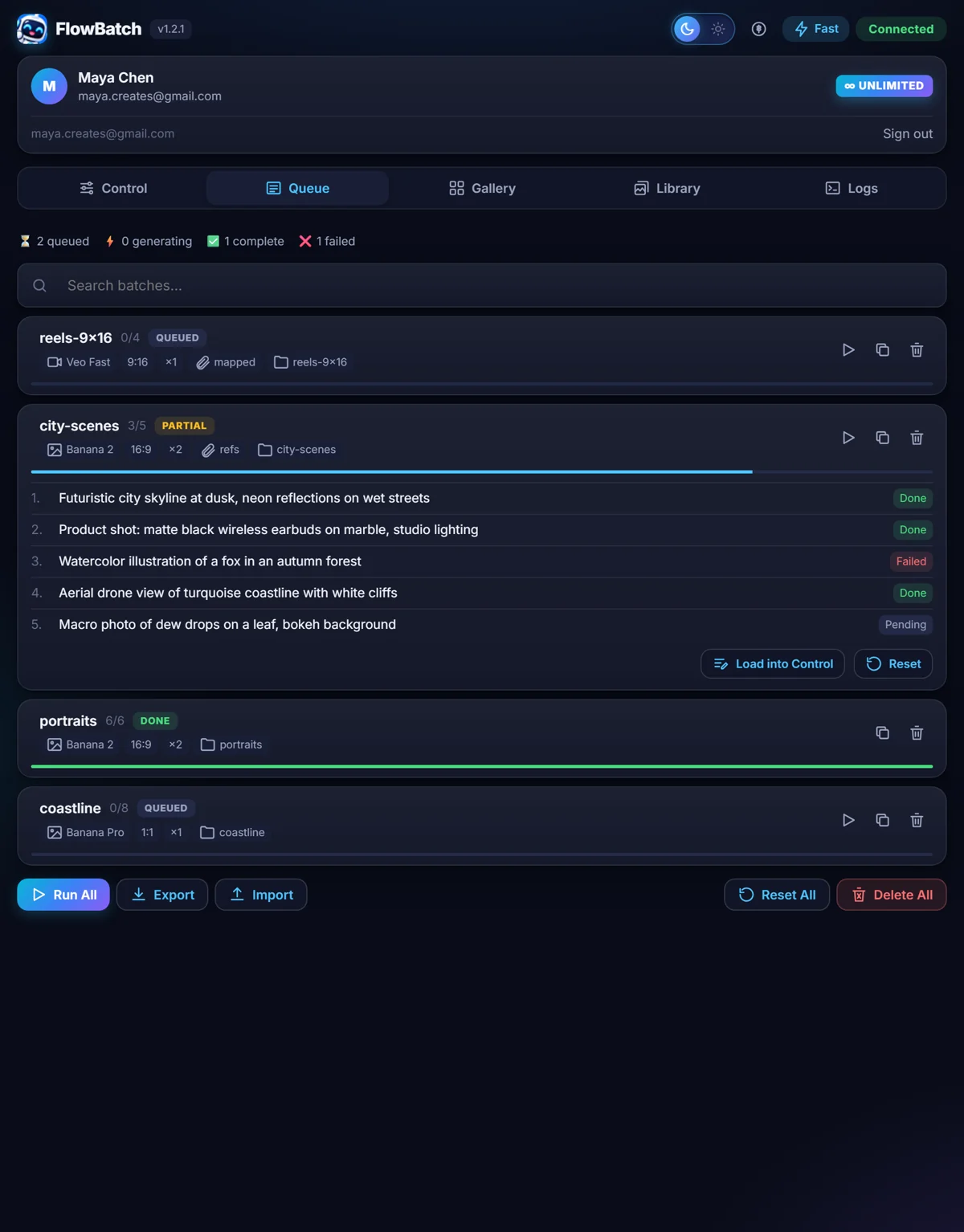Click the 2 queued status counter

pyautogui.click(x=55, y=241)
